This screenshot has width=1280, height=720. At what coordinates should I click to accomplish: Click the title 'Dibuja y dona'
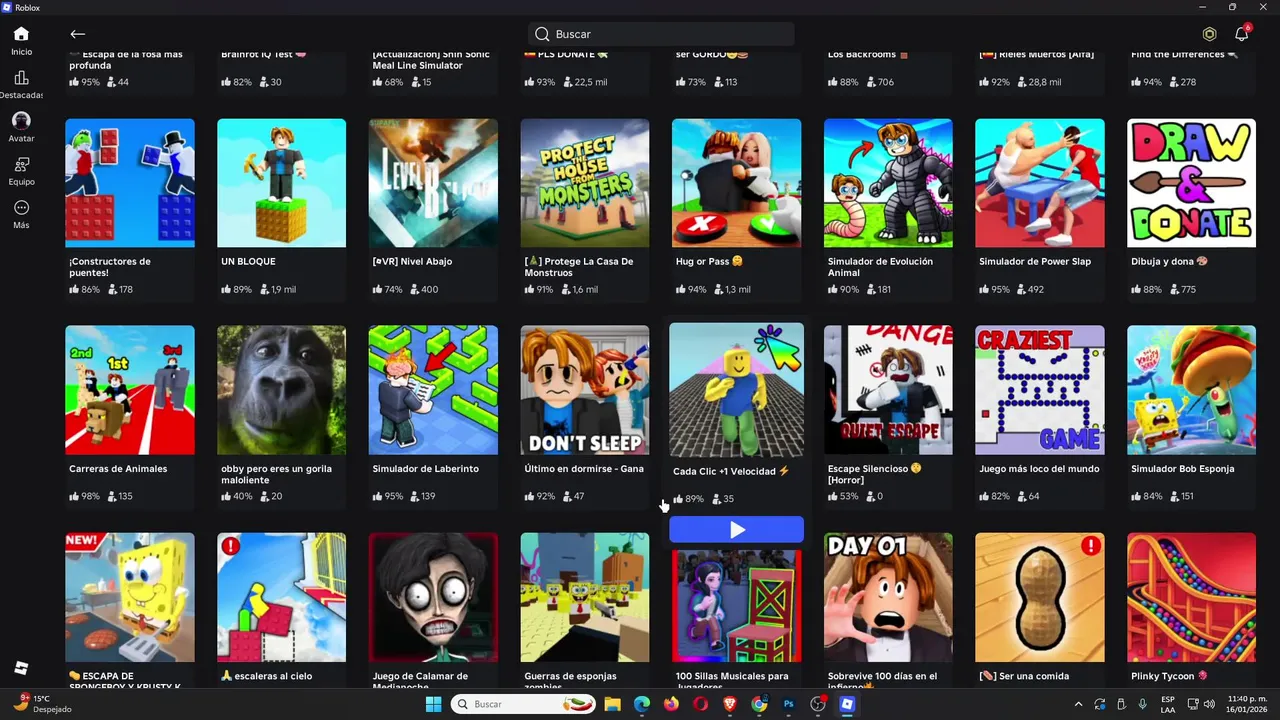(1169, 262)
